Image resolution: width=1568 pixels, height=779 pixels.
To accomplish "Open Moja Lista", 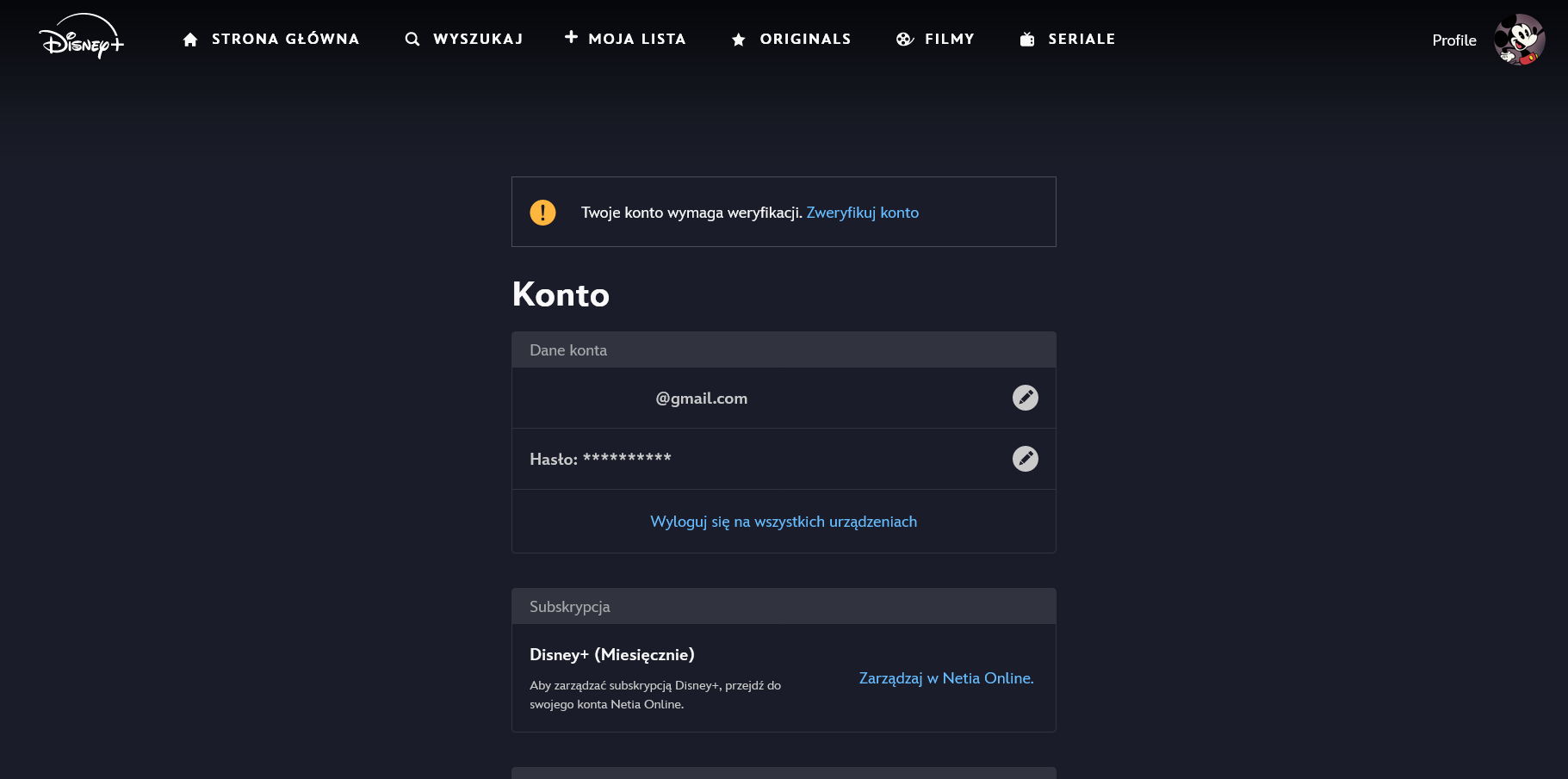I will 637,40.
